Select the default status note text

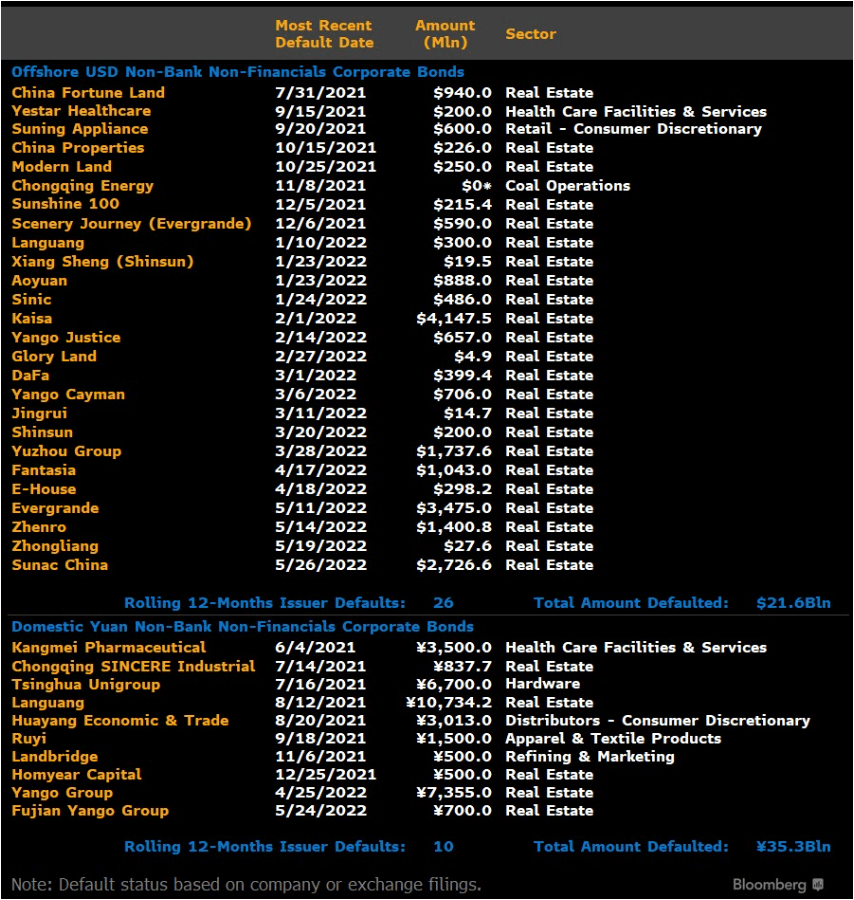(x=246, y=884)
